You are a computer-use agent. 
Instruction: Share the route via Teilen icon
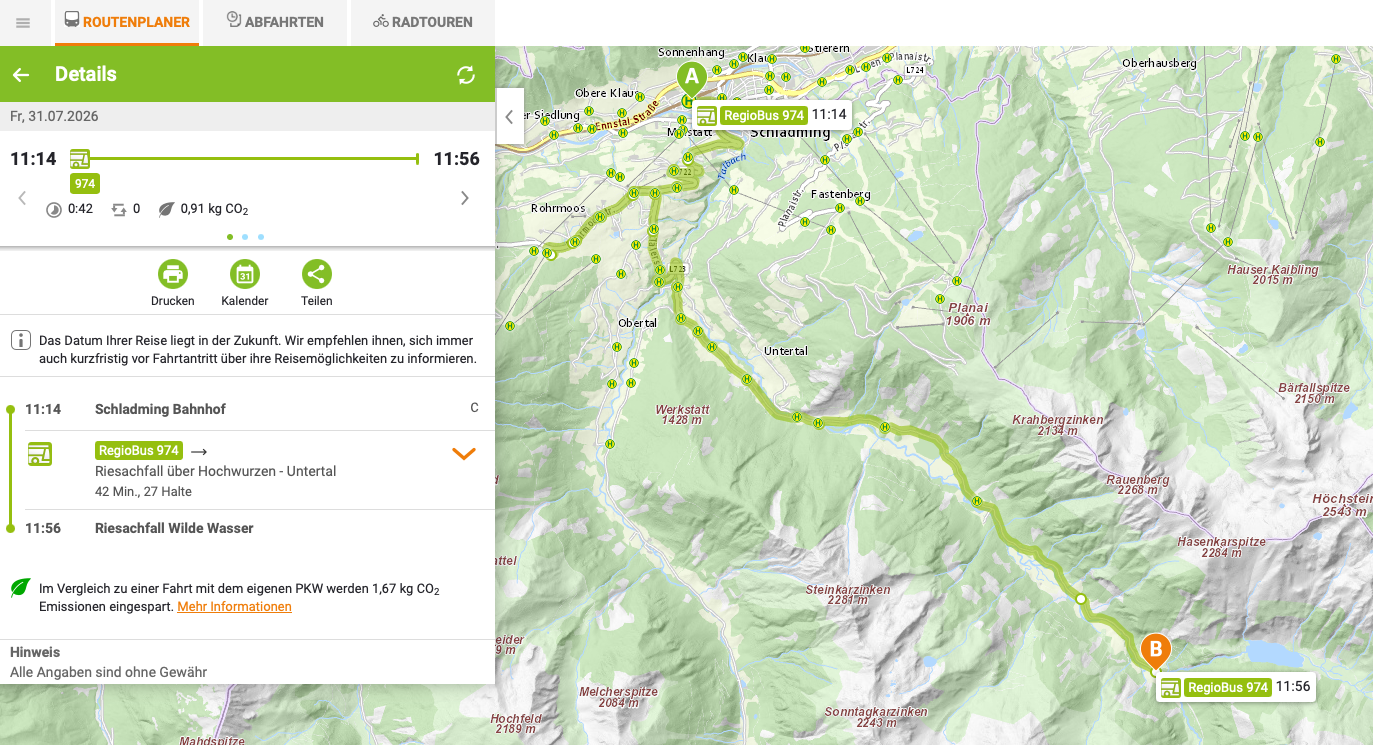(x=317, y=274)
